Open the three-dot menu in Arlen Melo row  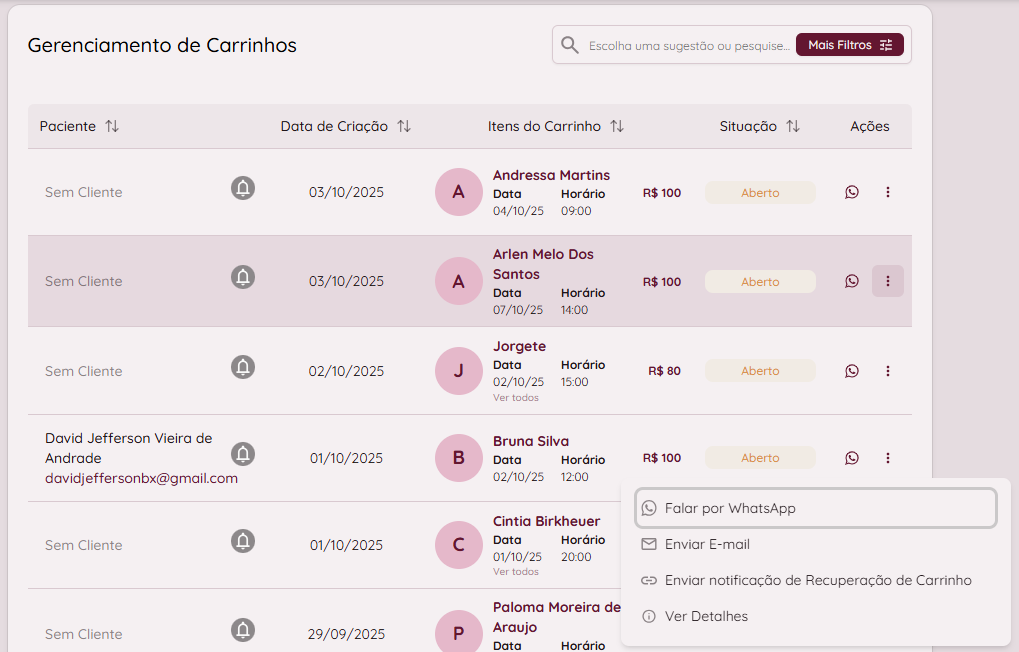pyautogui.click(x=888, y=281)
